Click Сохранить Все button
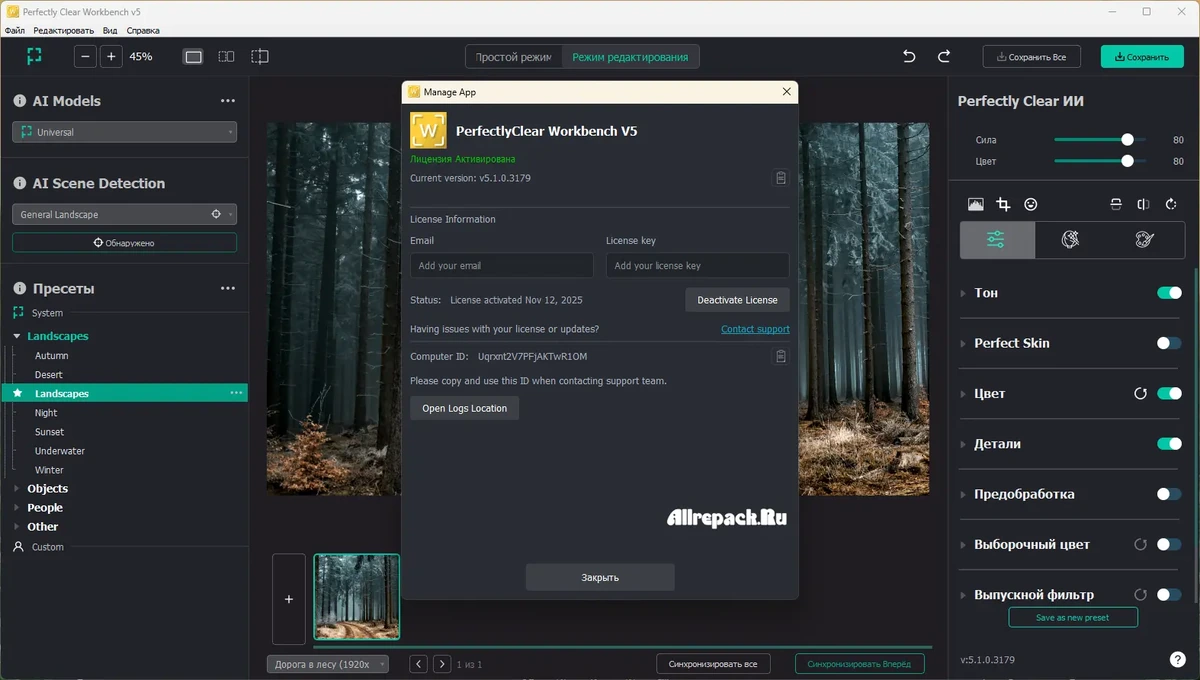Screen dimensions: 1200x680 click(1032, 57)
